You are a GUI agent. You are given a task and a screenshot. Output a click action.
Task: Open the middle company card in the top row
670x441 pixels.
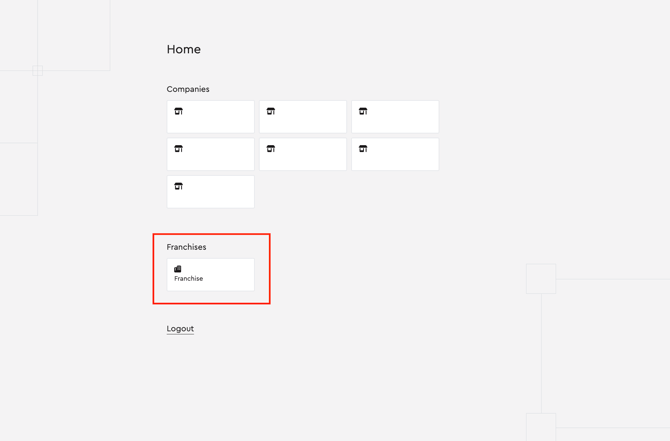[303, 117]
